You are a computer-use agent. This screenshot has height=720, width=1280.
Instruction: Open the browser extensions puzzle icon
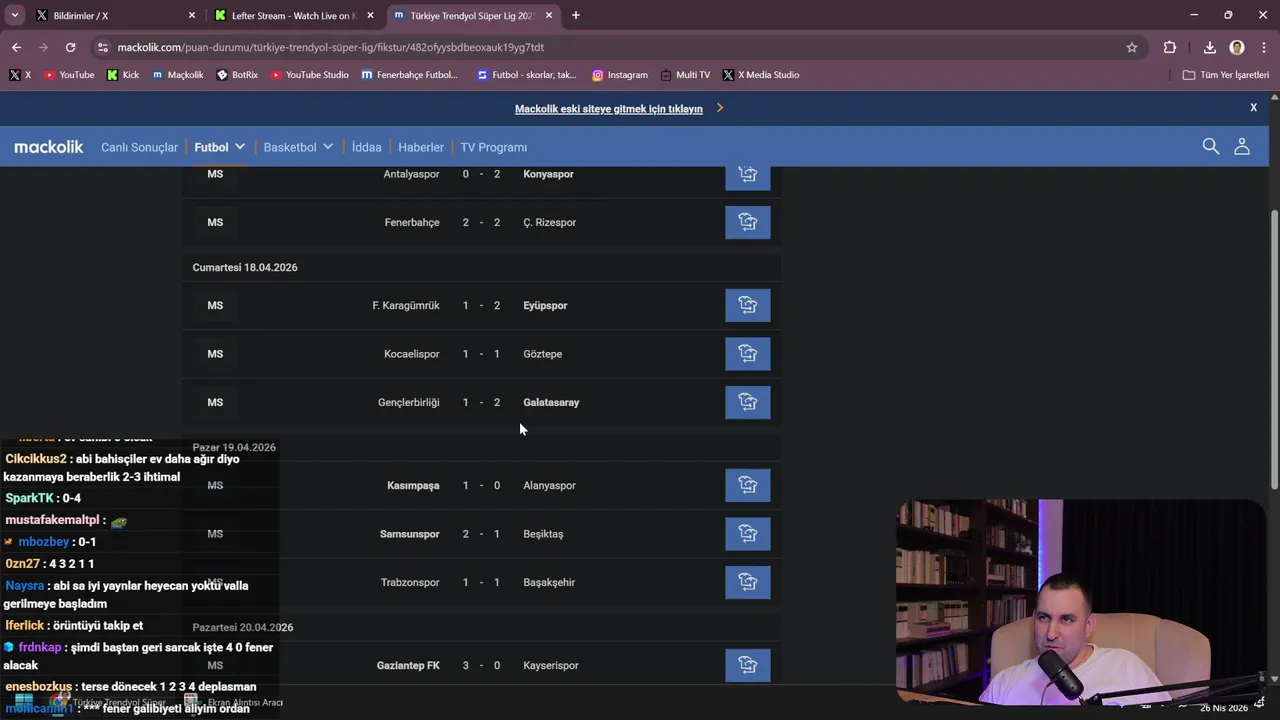[x=1170, y=47]
